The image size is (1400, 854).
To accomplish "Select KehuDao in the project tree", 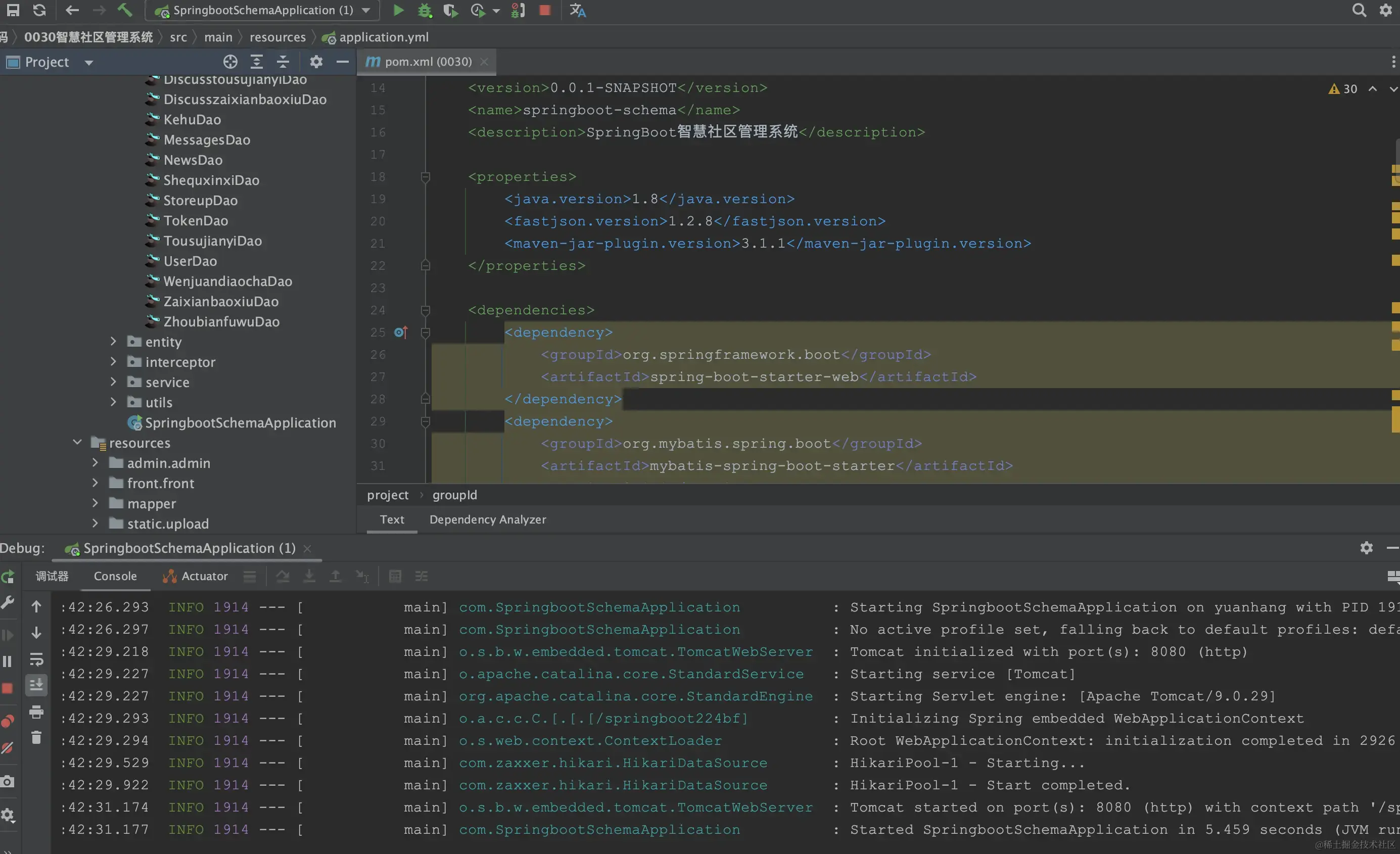I will pyautogui.click(x=192, y=119).
